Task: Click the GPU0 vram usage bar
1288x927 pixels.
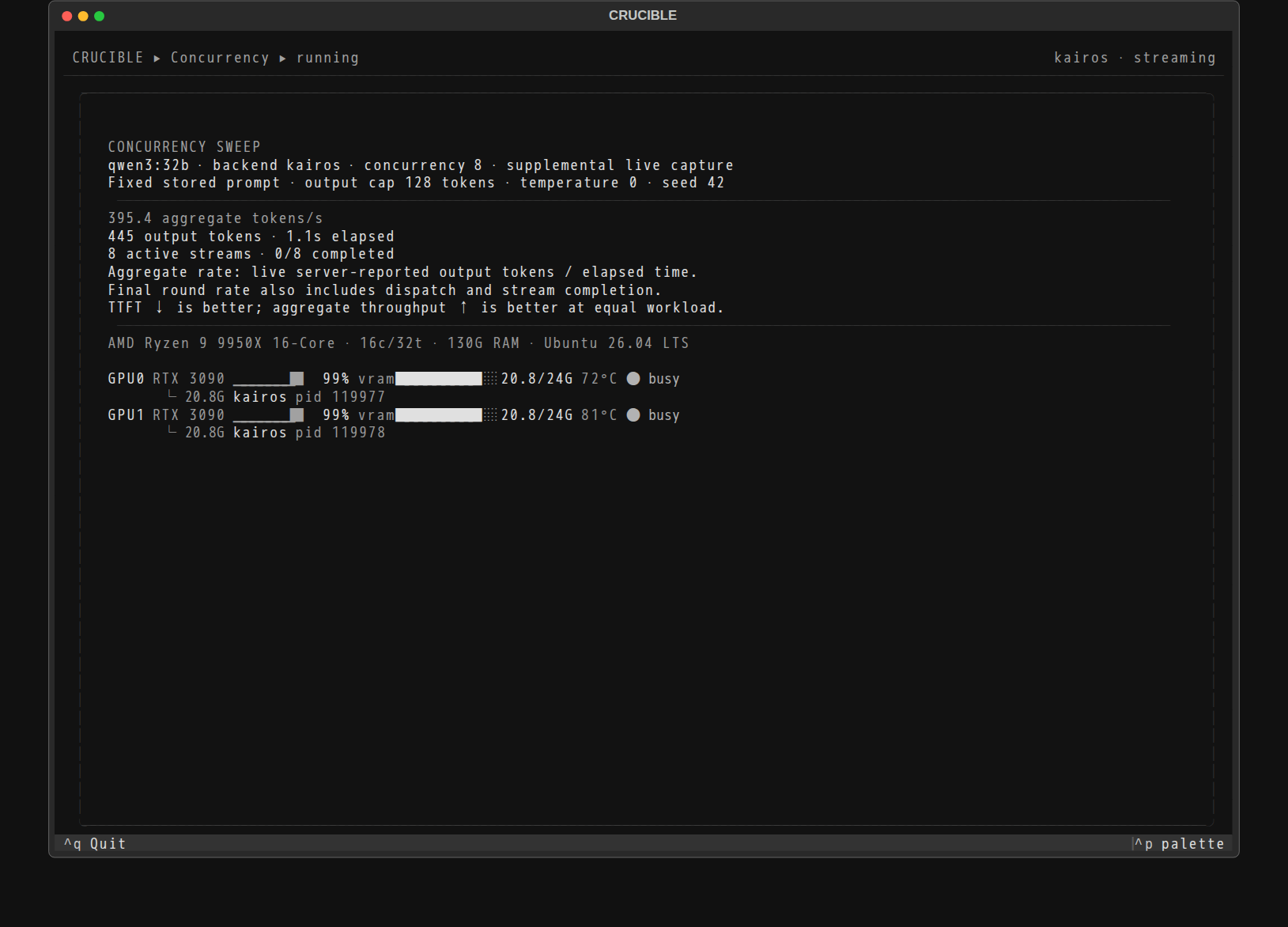Action: 447,379
